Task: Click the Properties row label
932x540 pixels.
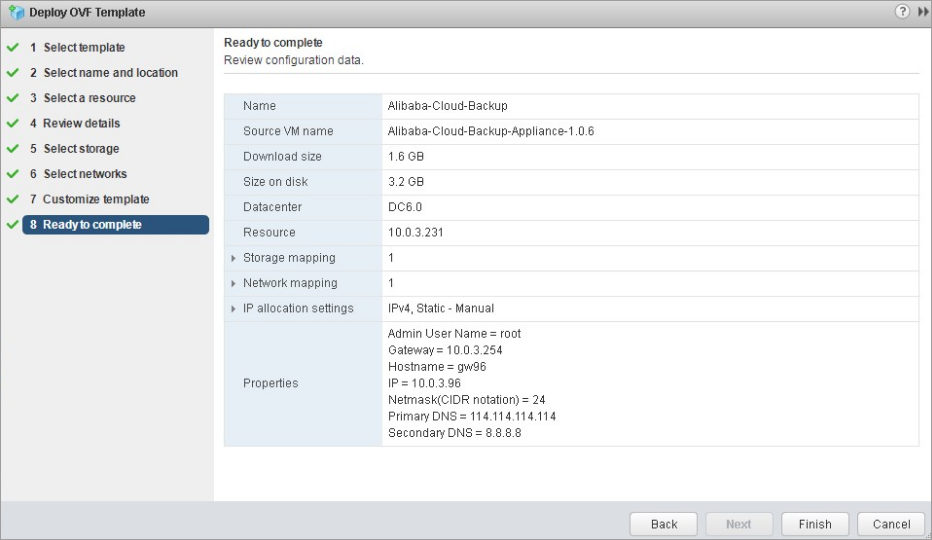Action: point(270,384)
